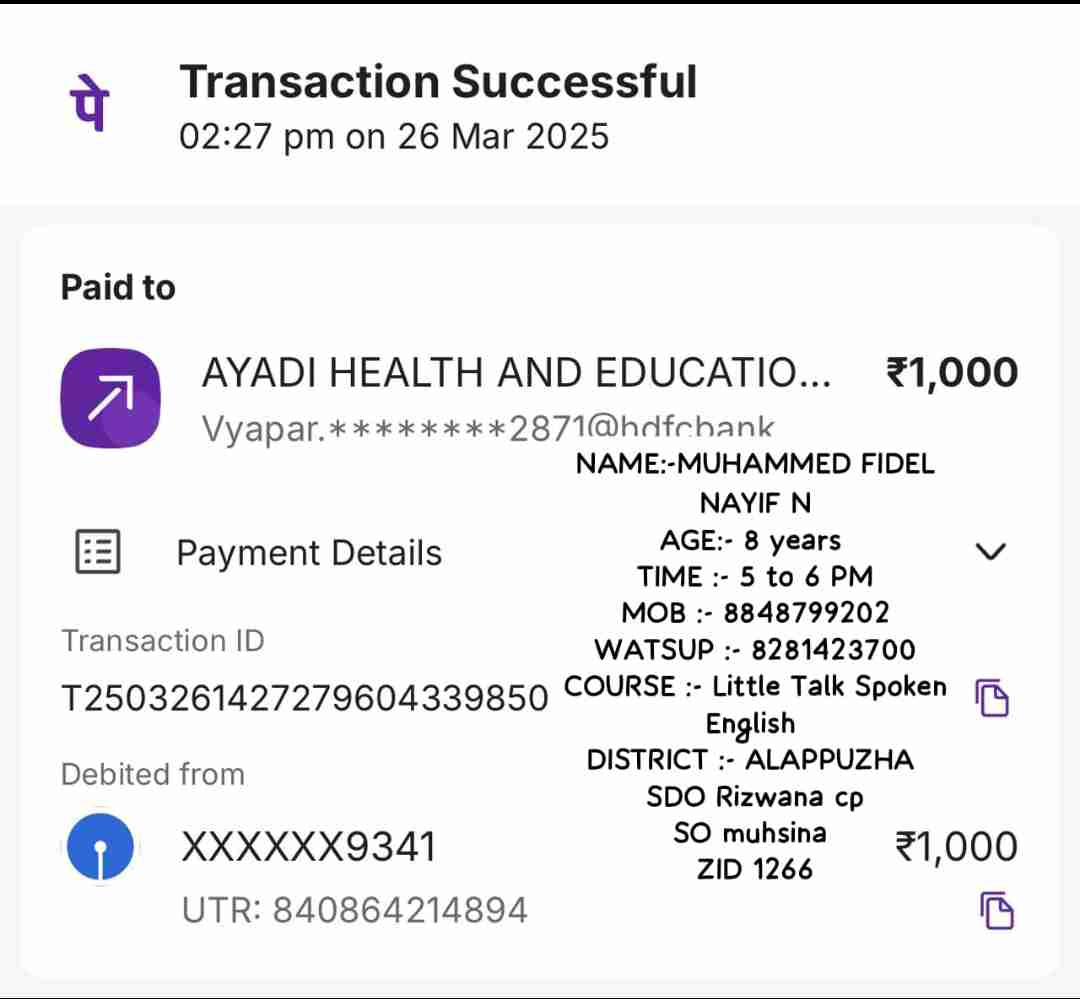Click the purple arrow merchant icon
The image size is (1080, 999).
[110, 398]
